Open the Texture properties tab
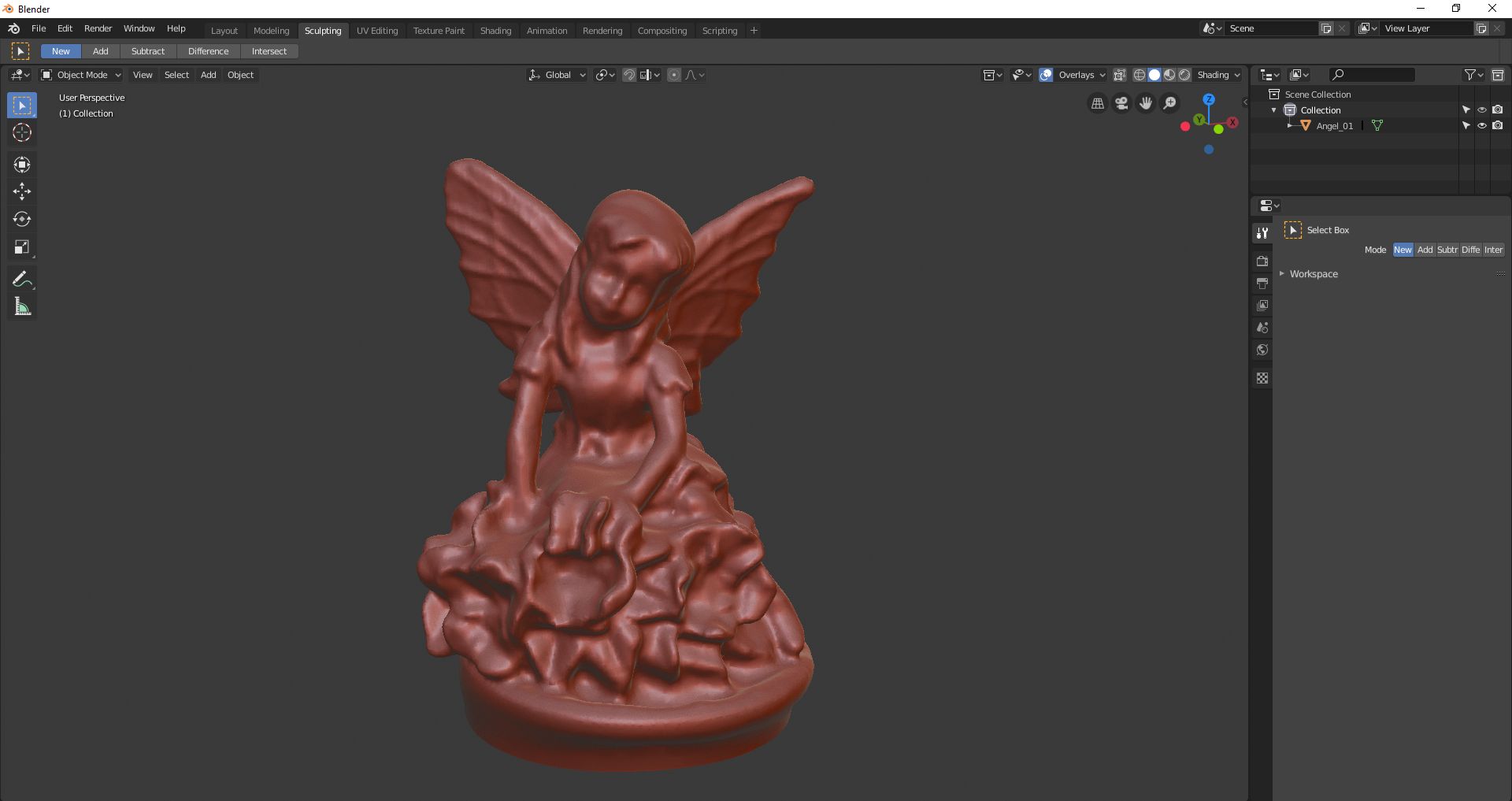1512x801 pixels. pos(1262,378)
